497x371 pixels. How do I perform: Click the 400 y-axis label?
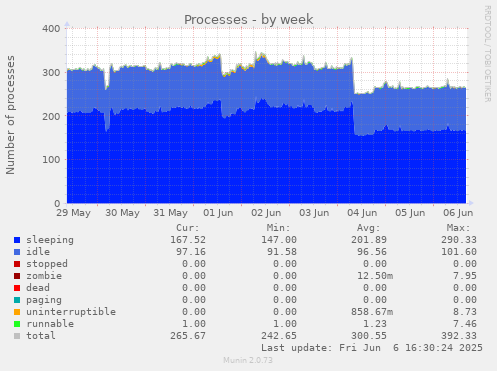51,29
